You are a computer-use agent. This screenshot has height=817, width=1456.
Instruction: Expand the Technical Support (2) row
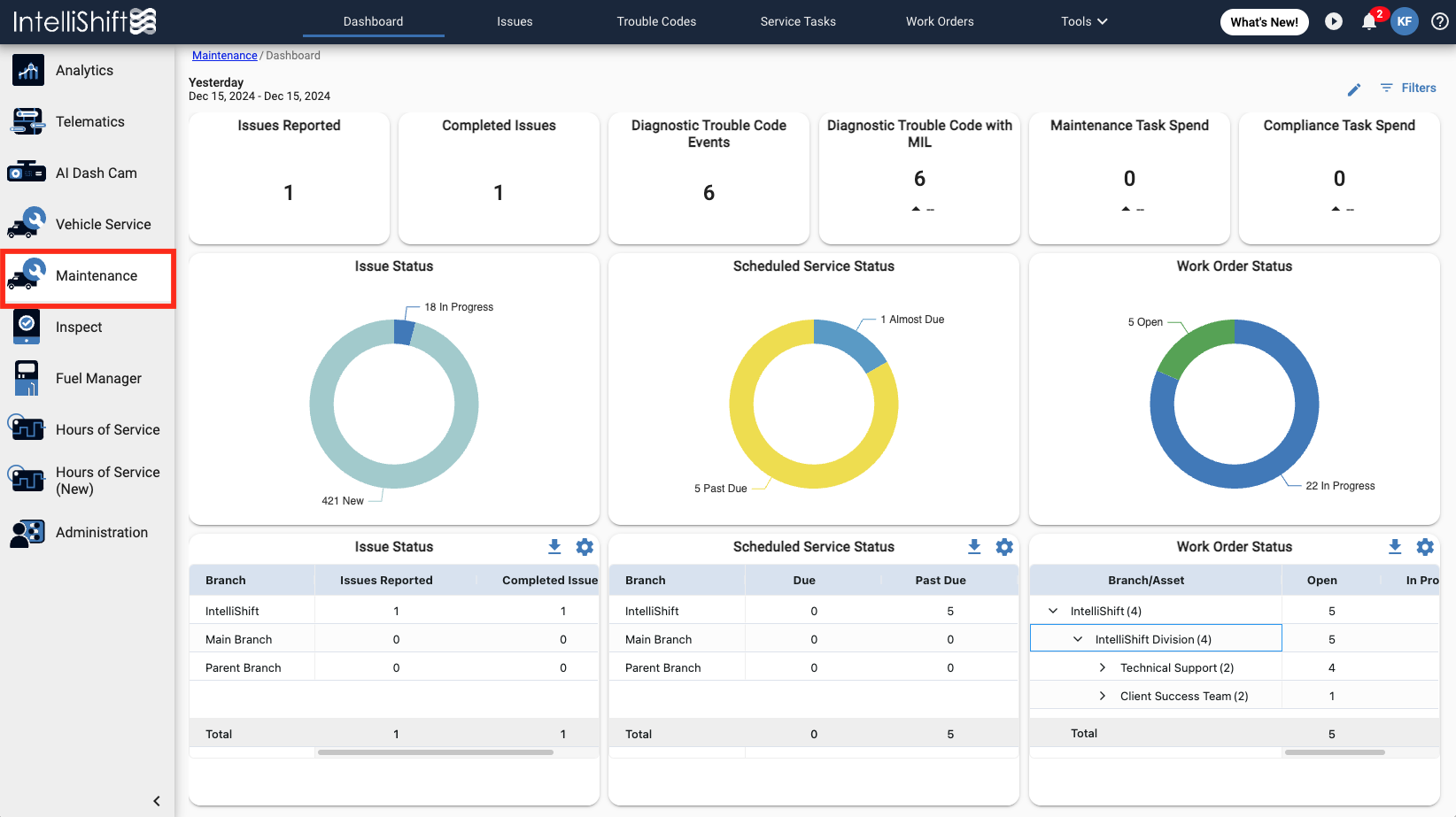click(1103, 667)
